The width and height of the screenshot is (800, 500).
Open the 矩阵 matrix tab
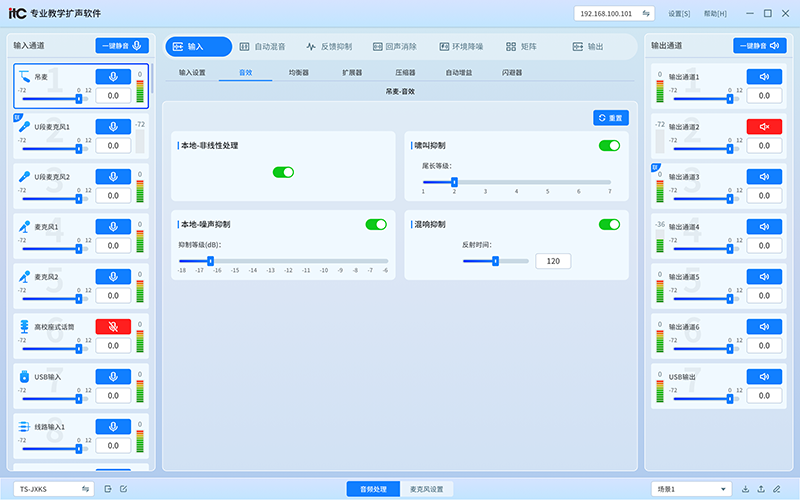point(521,46)
